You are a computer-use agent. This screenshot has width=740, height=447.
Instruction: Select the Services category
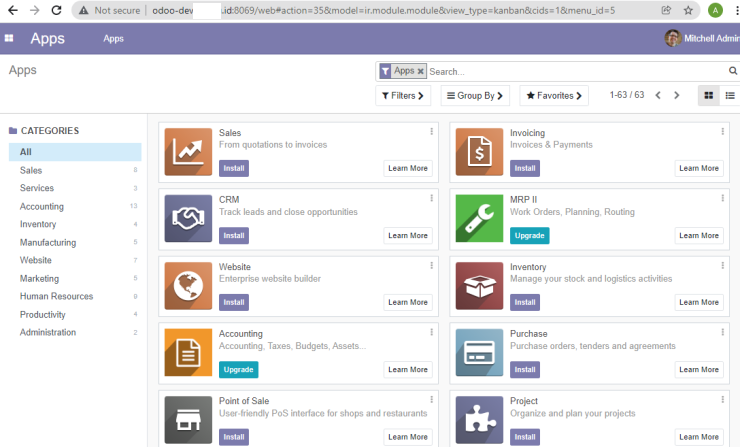(75, 188)
